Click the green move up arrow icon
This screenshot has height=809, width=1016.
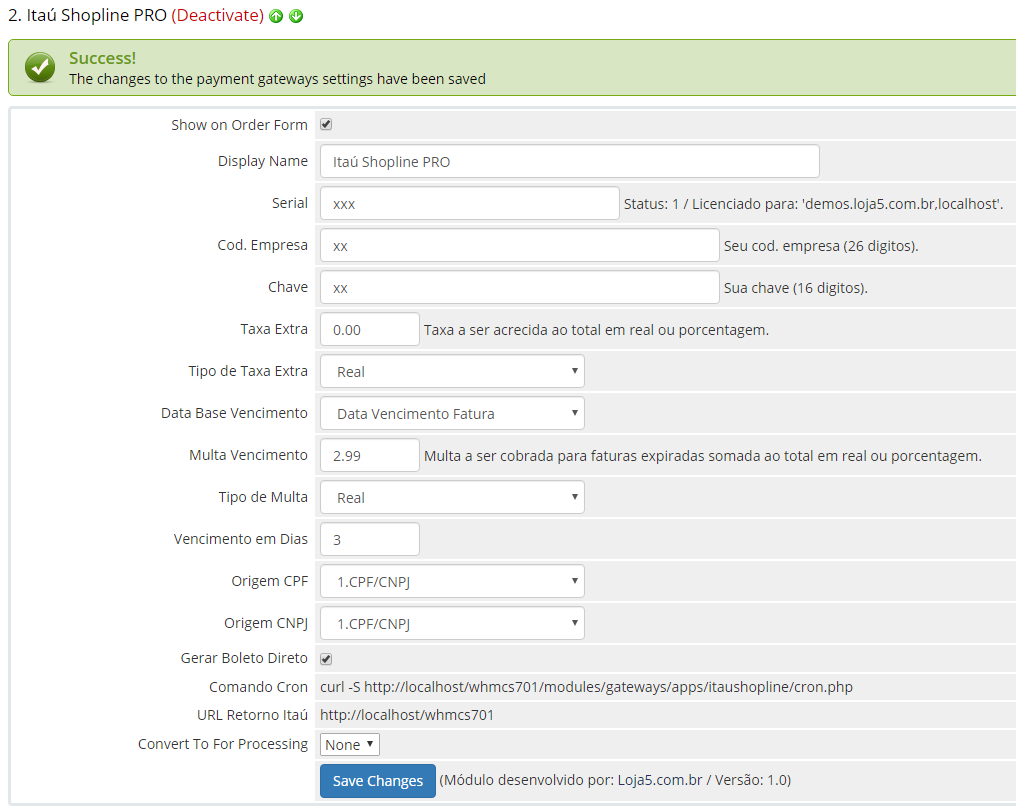(276, 17)
